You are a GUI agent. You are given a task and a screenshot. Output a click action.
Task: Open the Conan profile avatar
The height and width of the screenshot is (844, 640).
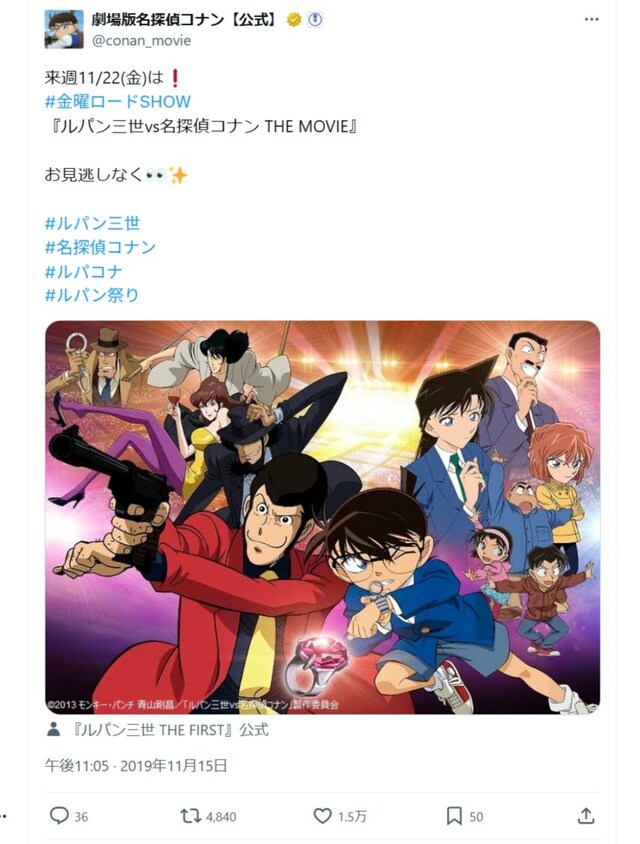click(64, 29)
